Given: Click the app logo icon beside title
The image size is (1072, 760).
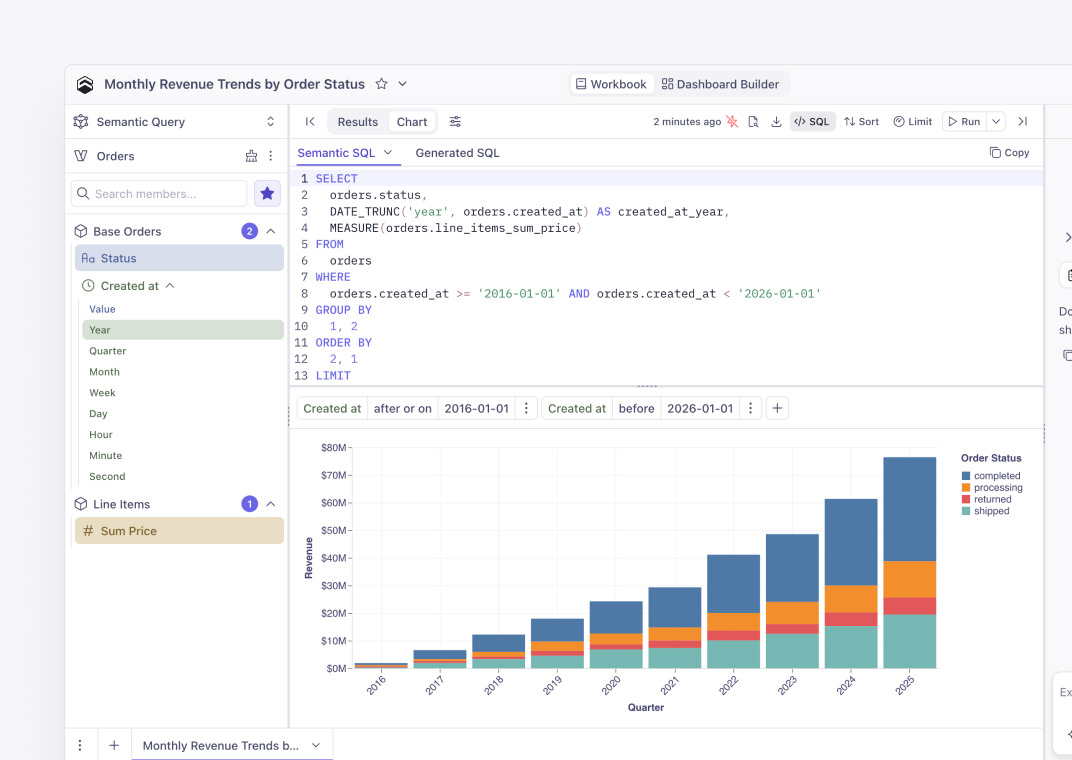Looking at the screenshot, I should (85, 84).
